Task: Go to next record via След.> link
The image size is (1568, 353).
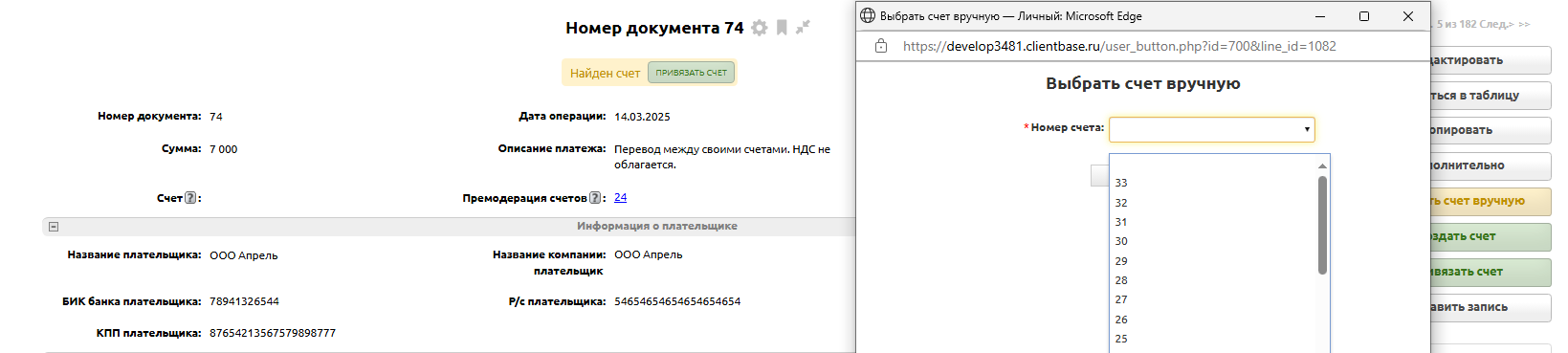Action: tap(1497, 24)
